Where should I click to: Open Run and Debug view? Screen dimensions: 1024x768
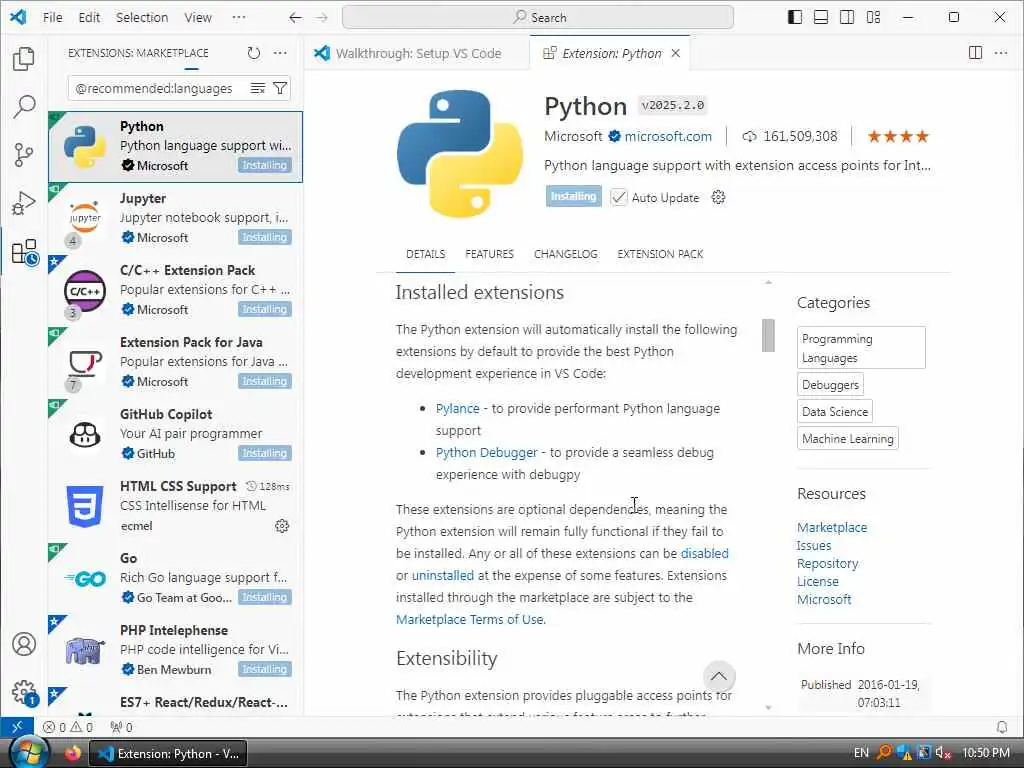[x=24, y=203]
